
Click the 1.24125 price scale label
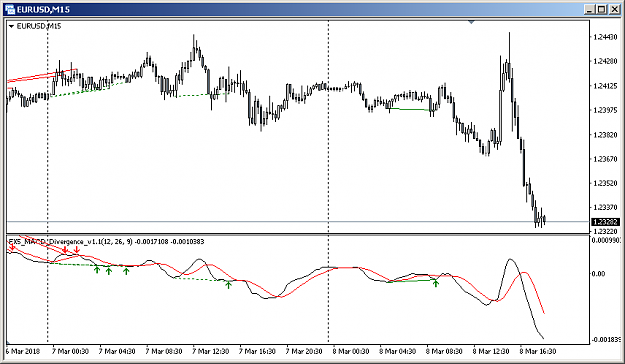605,86
